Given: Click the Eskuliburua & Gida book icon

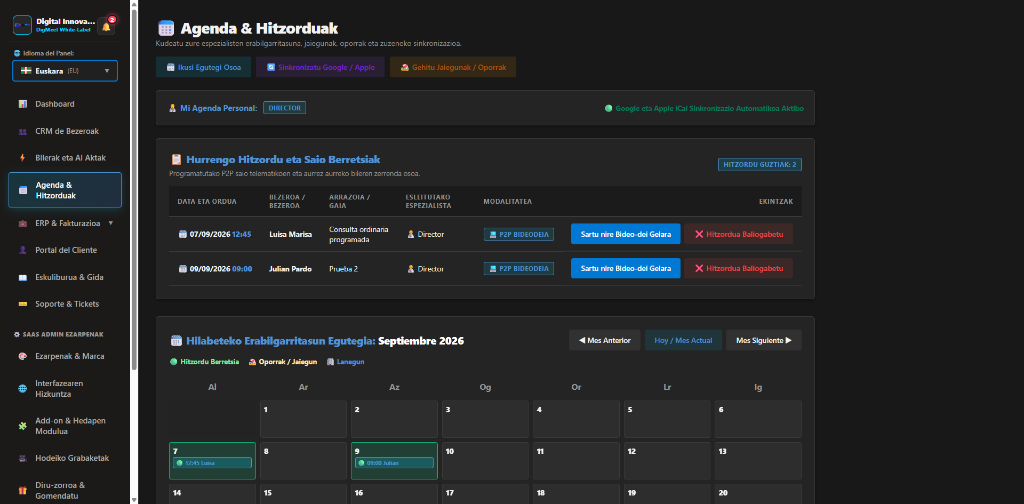Looking at the screenshot, I should [x=23, y=277].
